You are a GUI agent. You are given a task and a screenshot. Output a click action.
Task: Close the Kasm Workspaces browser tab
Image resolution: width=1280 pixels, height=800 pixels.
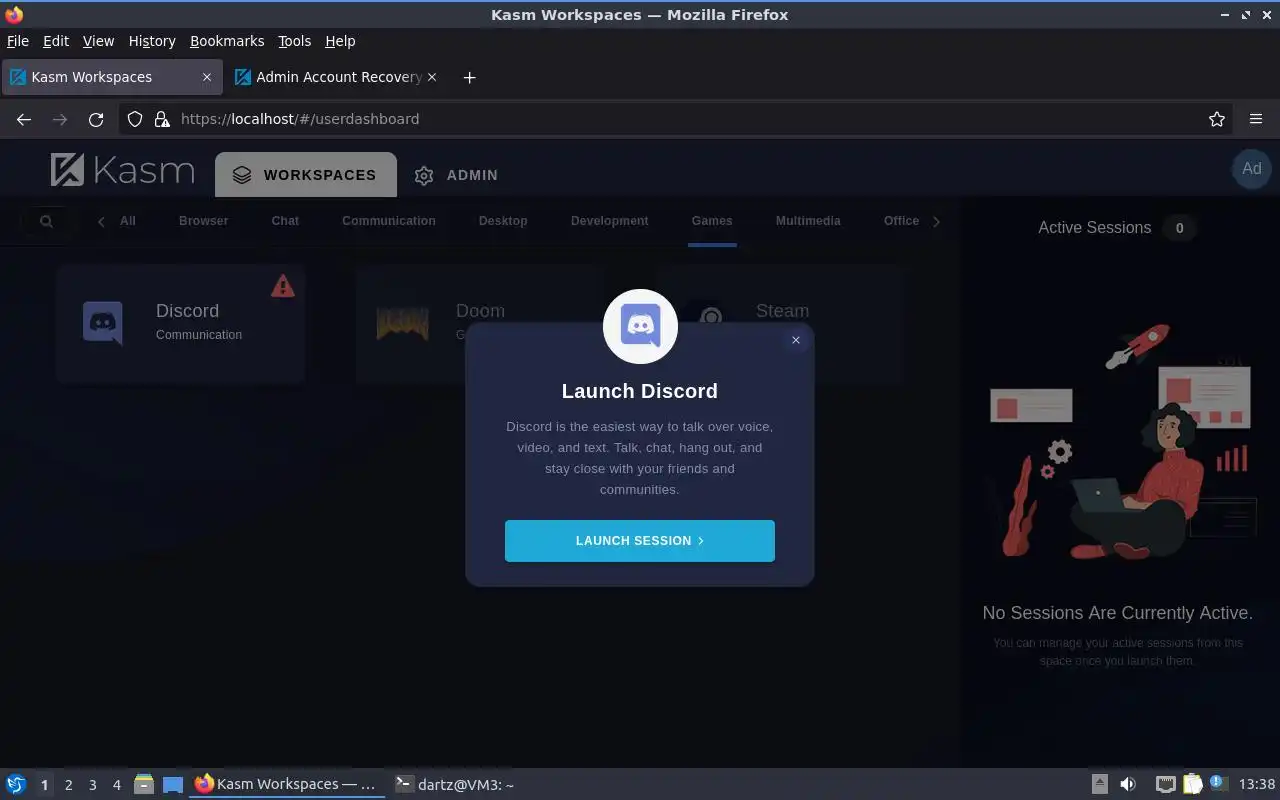[207, 77]
